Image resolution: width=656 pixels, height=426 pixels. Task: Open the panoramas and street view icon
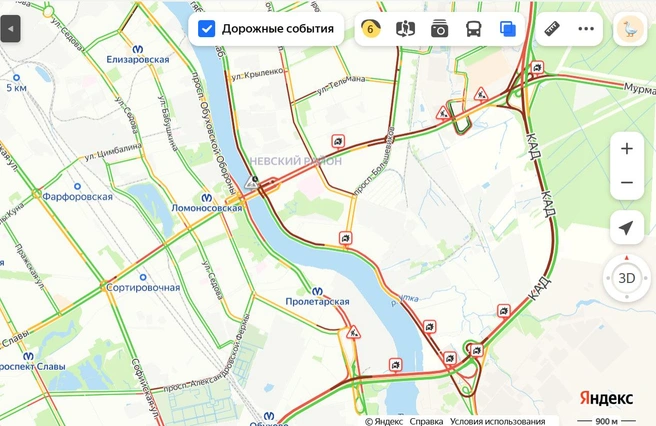click(x=405, y=29)
